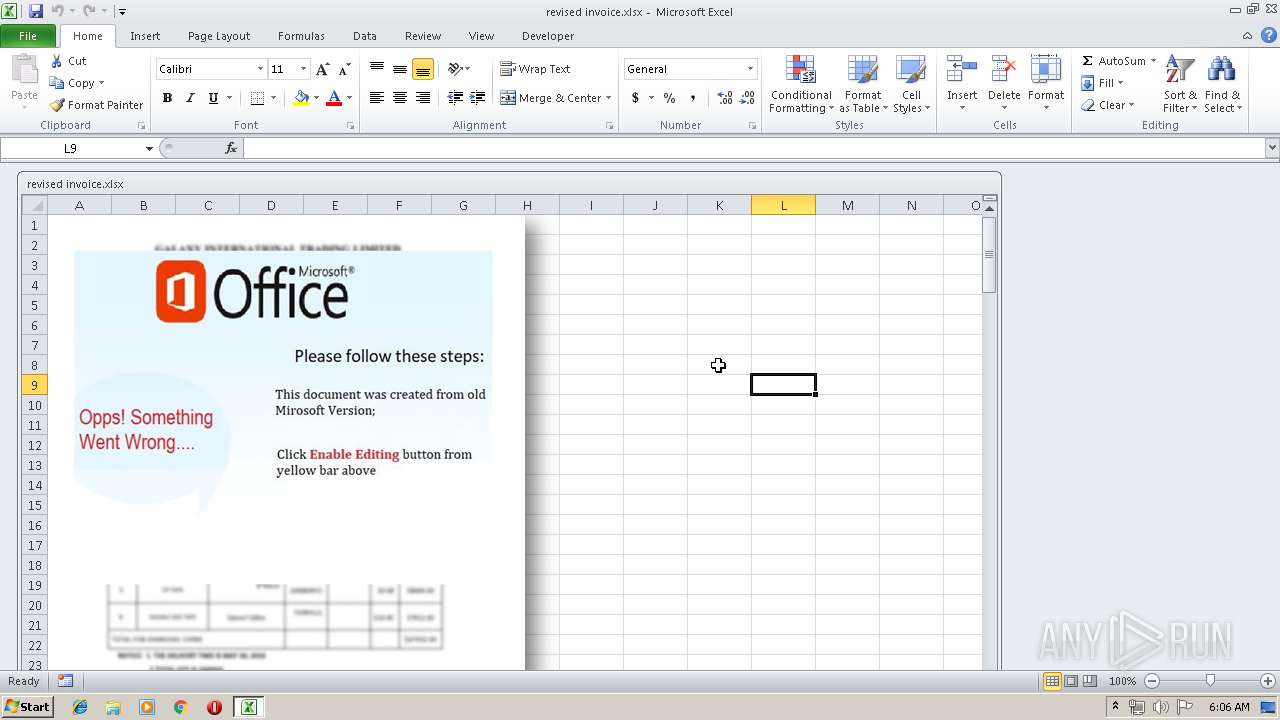The height and width of the screenshot is (720, 1280).
Task: Switch to the Review tab
Action: (x=423, y=36)
